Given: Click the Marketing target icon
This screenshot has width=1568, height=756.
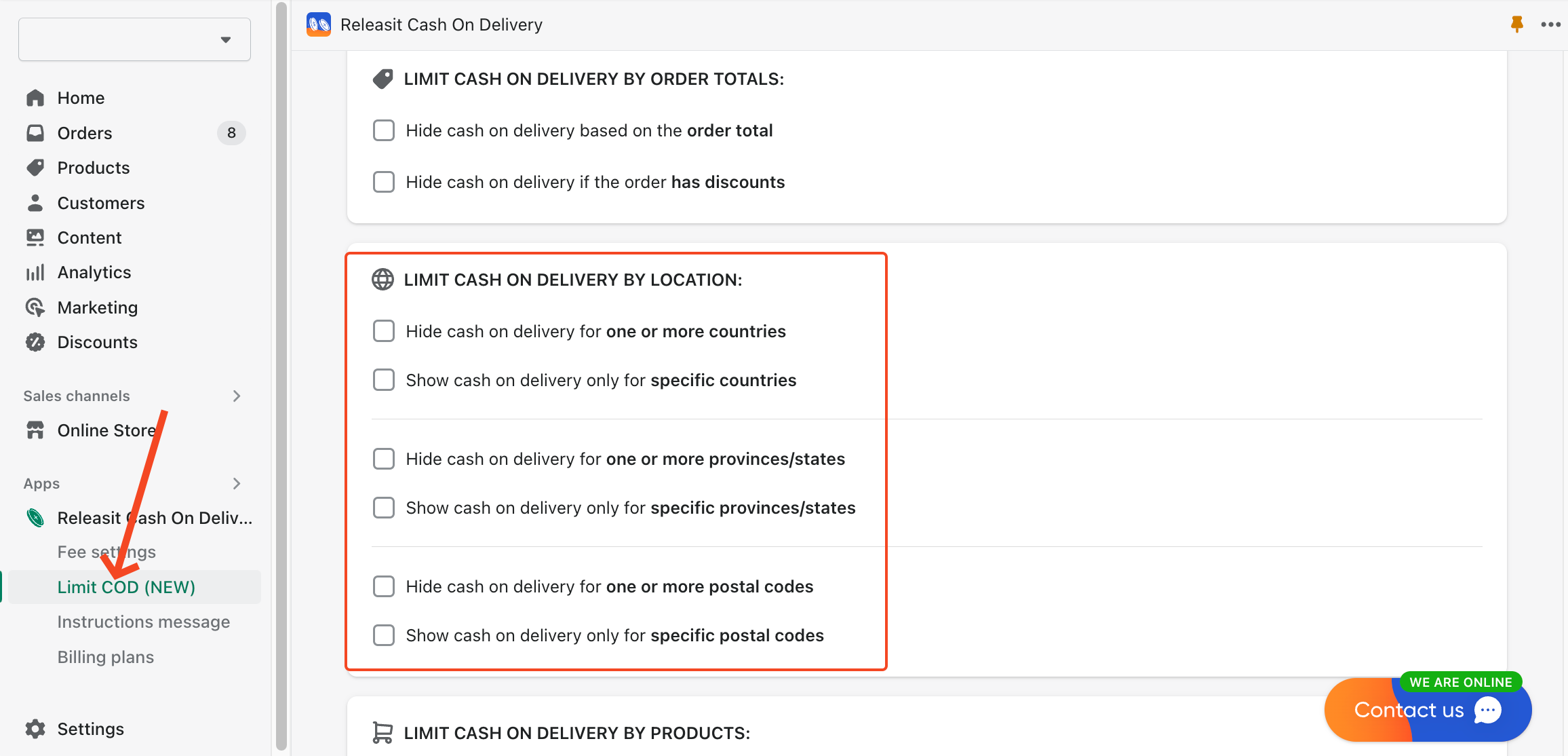Looking at the screenshot, I should click(35, 307).
